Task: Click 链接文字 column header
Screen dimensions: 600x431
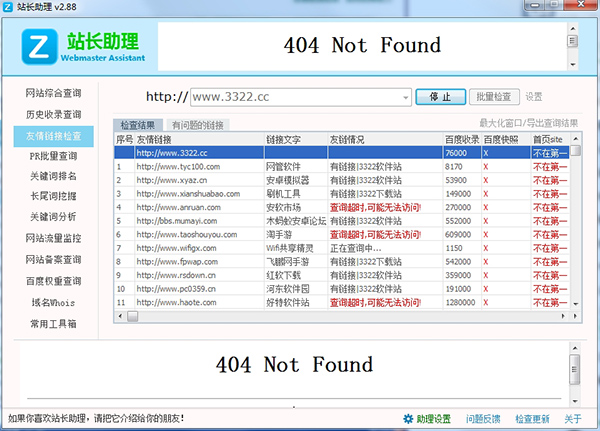Action: [296, 140]
